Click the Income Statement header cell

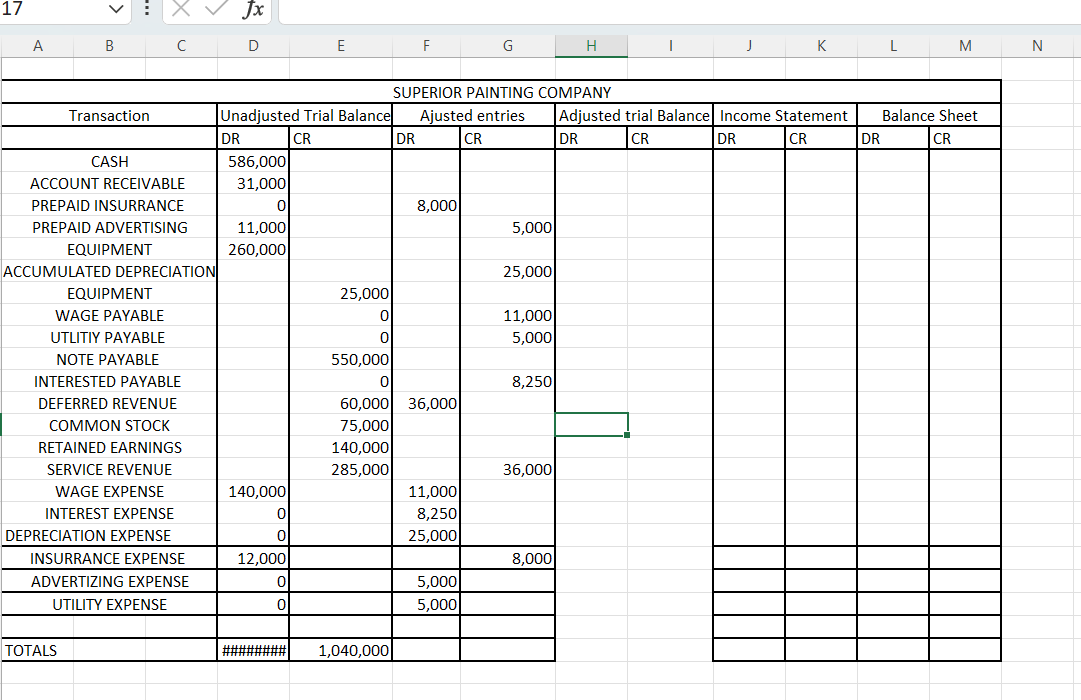click(x=785, y=115)
